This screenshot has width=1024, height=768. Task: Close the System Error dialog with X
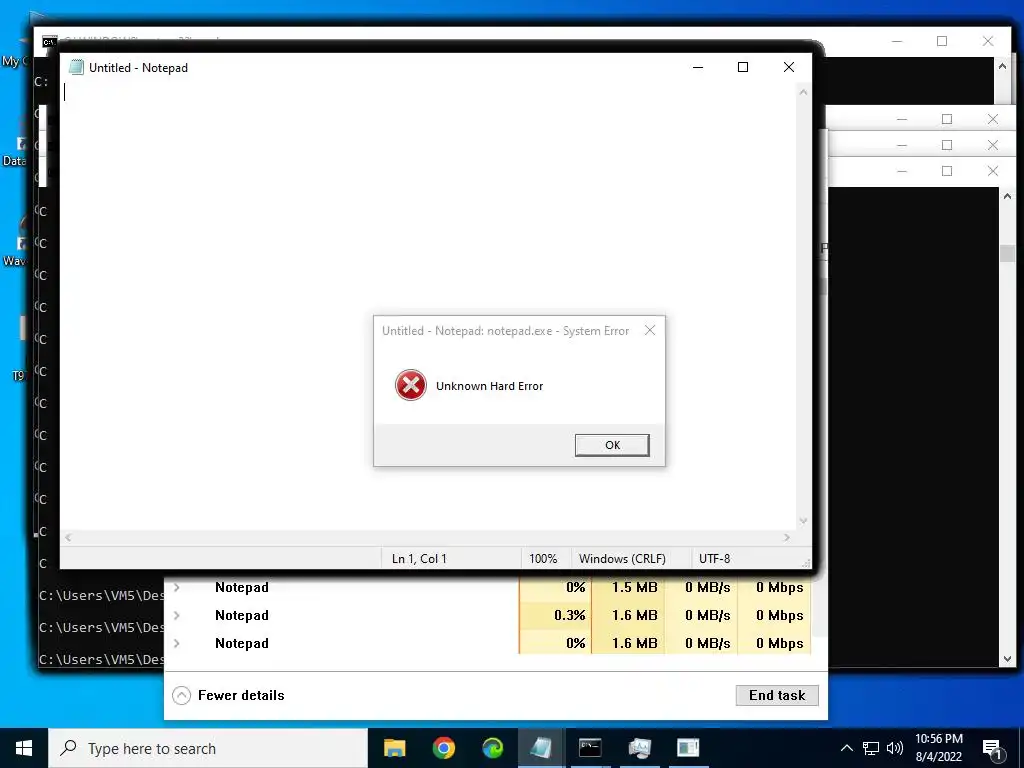click(x=650, y=330)
